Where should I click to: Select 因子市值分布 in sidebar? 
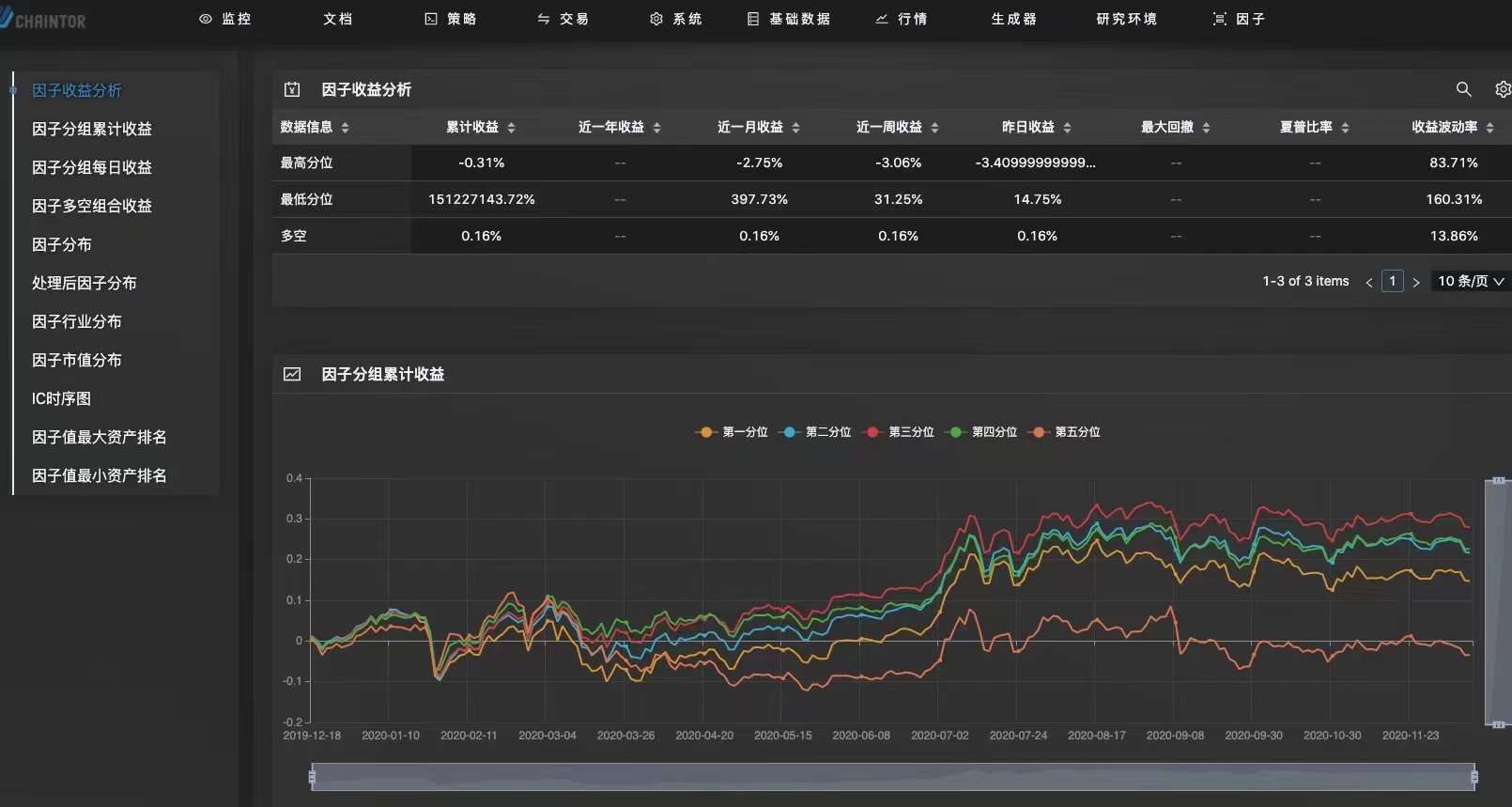click(x=77, y=360)
